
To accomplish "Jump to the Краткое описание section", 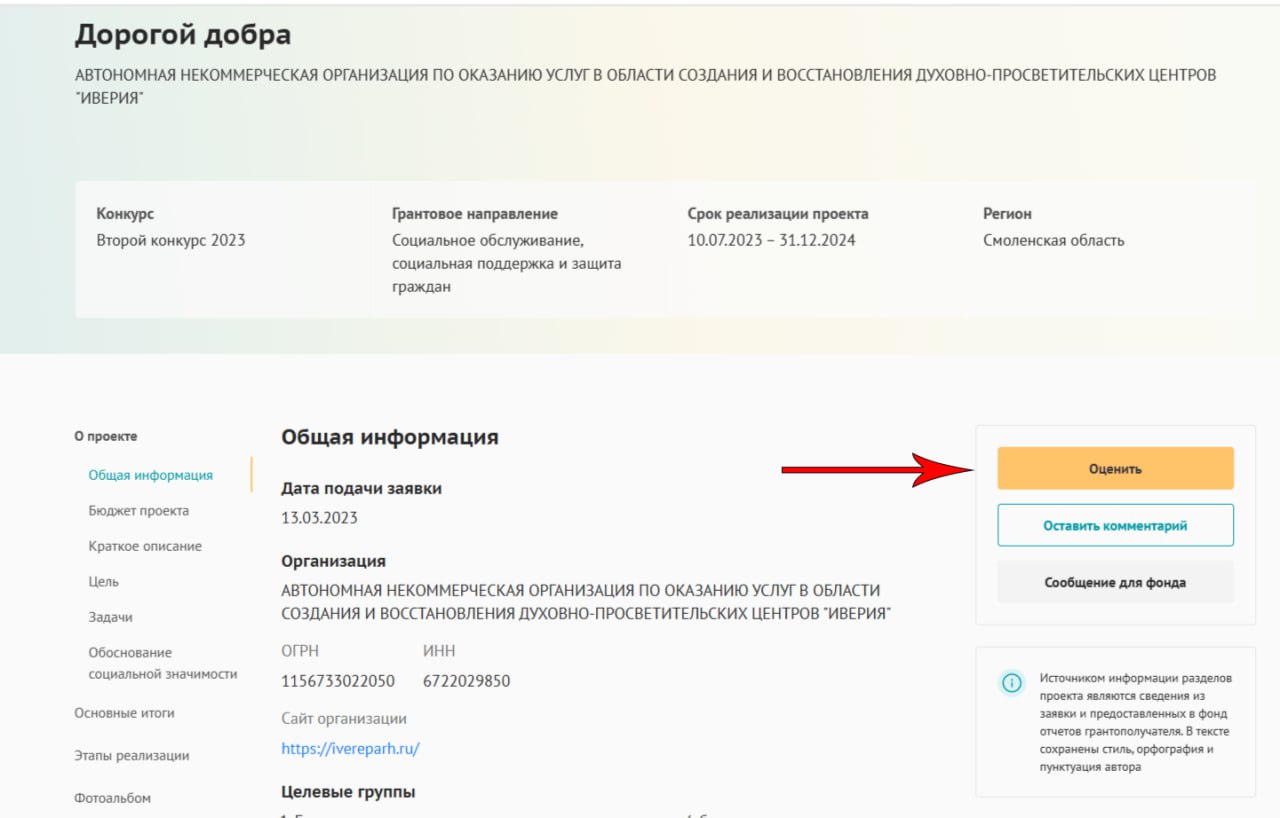I will click(x=145, y=546).
